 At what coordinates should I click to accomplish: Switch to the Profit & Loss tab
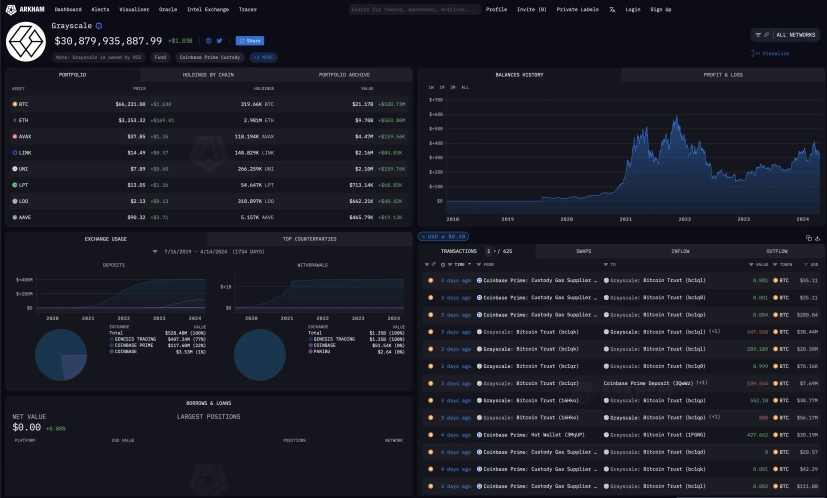(x=722, y=75)
